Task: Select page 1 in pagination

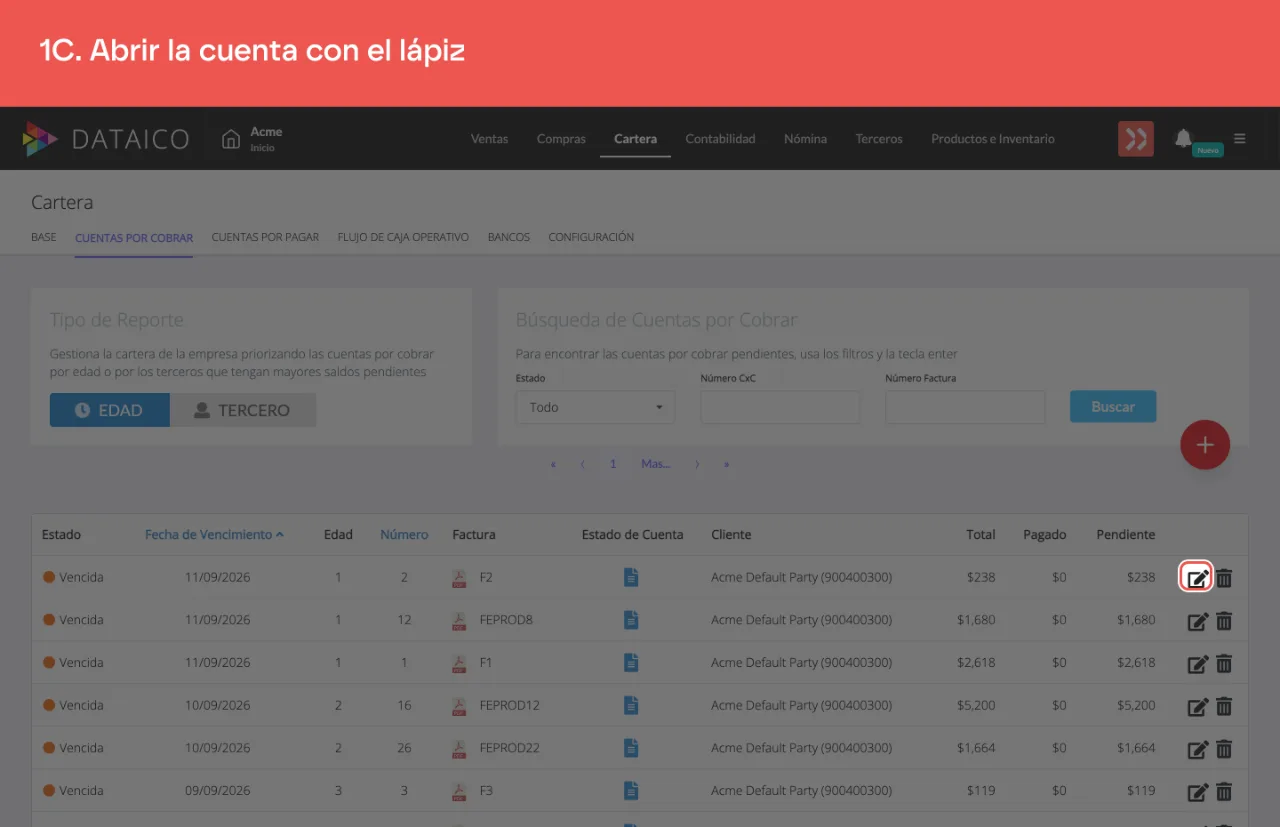Action: (613, 464)
